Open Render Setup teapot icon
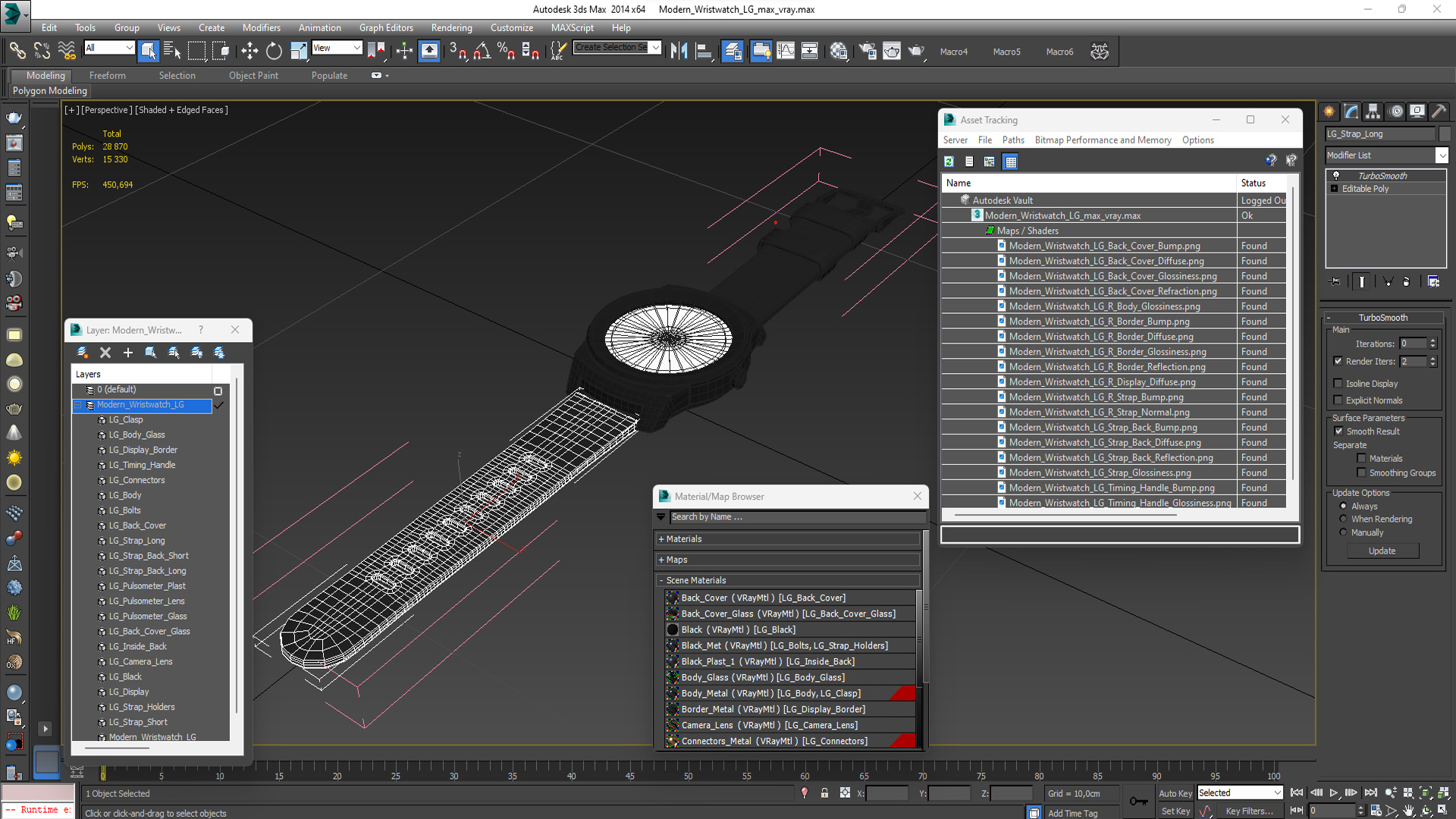The image size is (1456, 819). point(868,51)
